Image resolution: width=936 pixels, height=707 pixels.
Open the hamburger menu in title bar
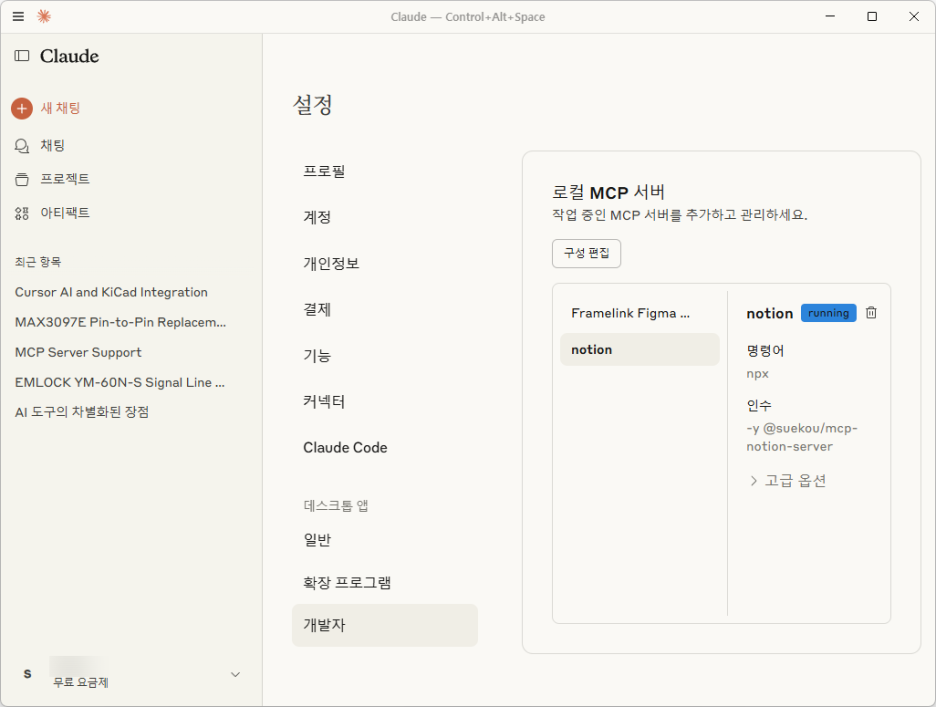pyautogui.click(x=19, y=17)
